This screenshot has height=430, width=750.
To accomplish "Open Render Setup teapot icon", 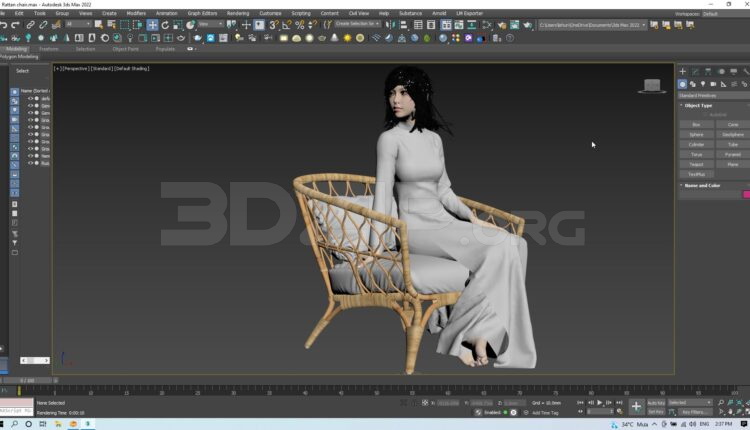I will pos(502,25).
